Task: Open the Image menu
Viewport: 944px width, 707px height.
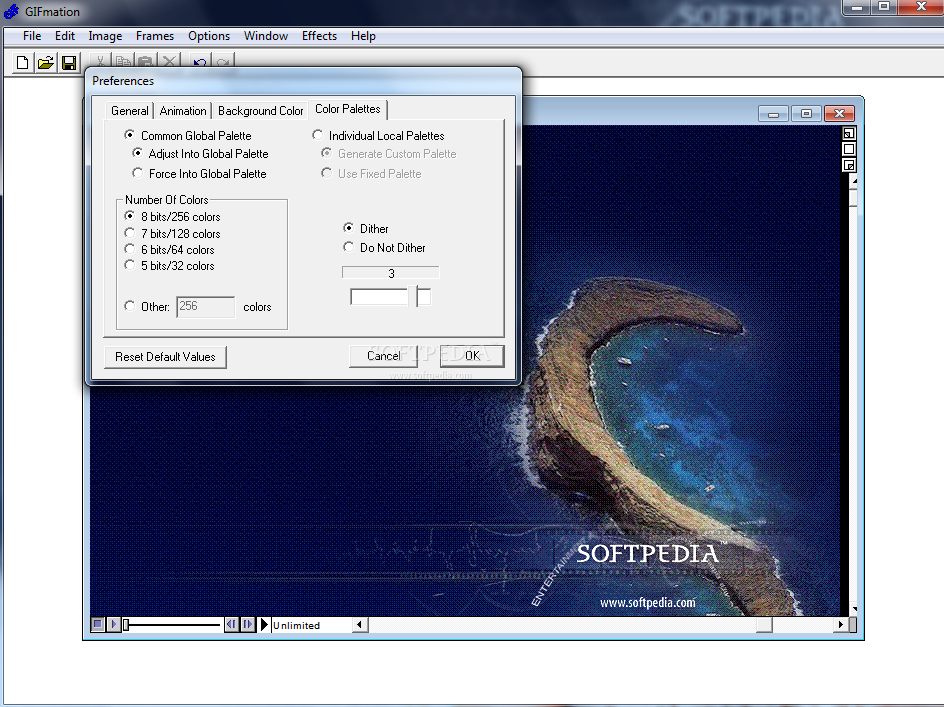Action: pyautogui.click(x=105, y=36)
